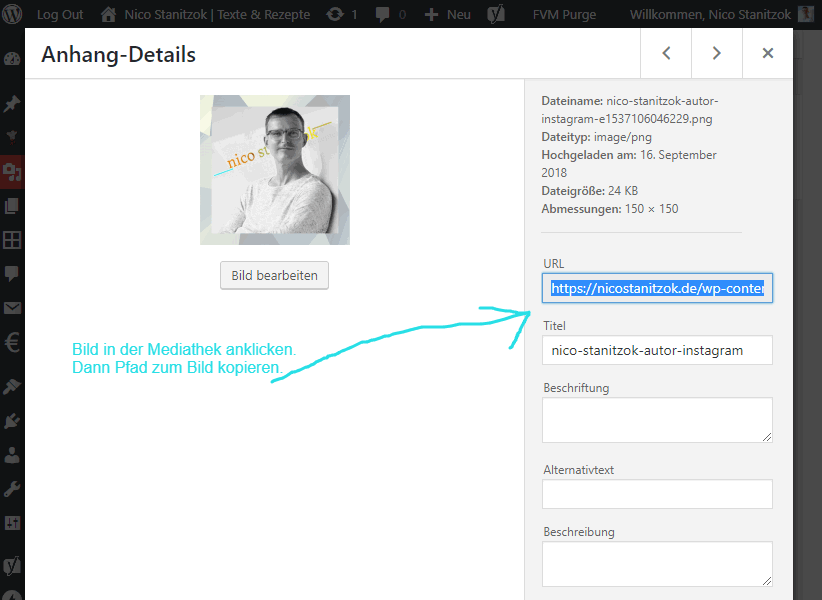This screenshot has width=822, height=600.
Task: Click into the Titel input field
Action: (x=657, y=350)
